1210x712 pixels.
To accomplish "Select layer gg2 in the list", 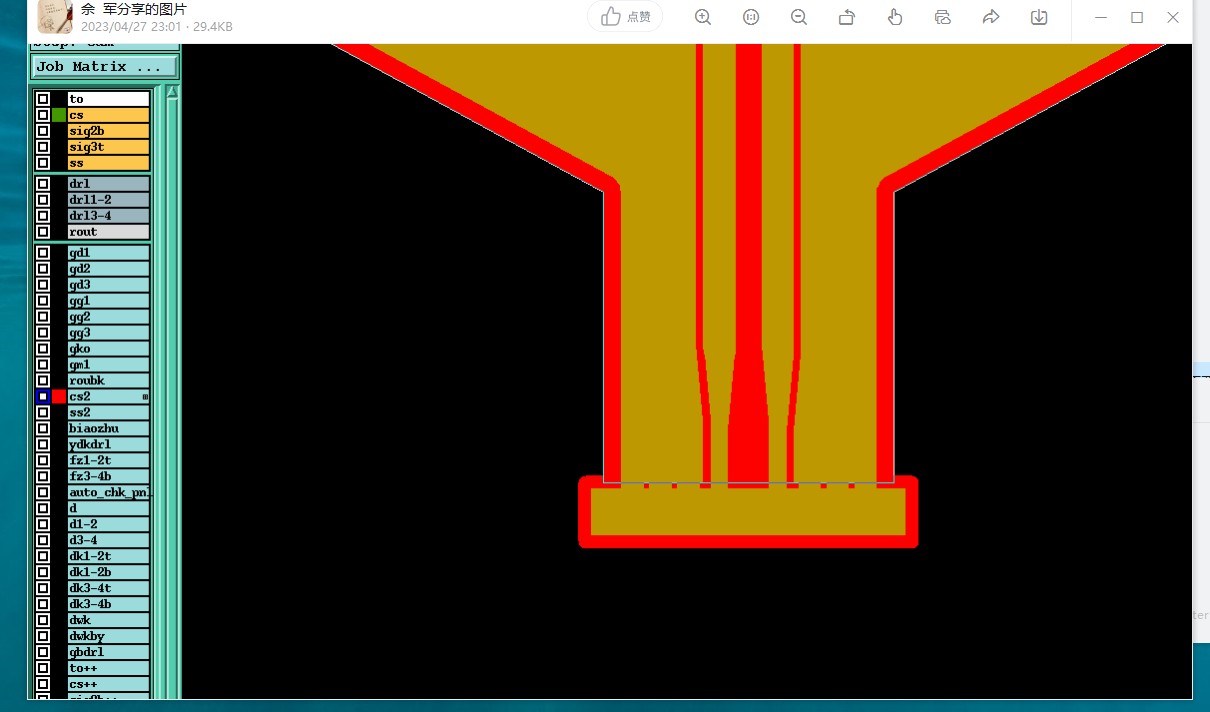I will click(x=109, y=317).
